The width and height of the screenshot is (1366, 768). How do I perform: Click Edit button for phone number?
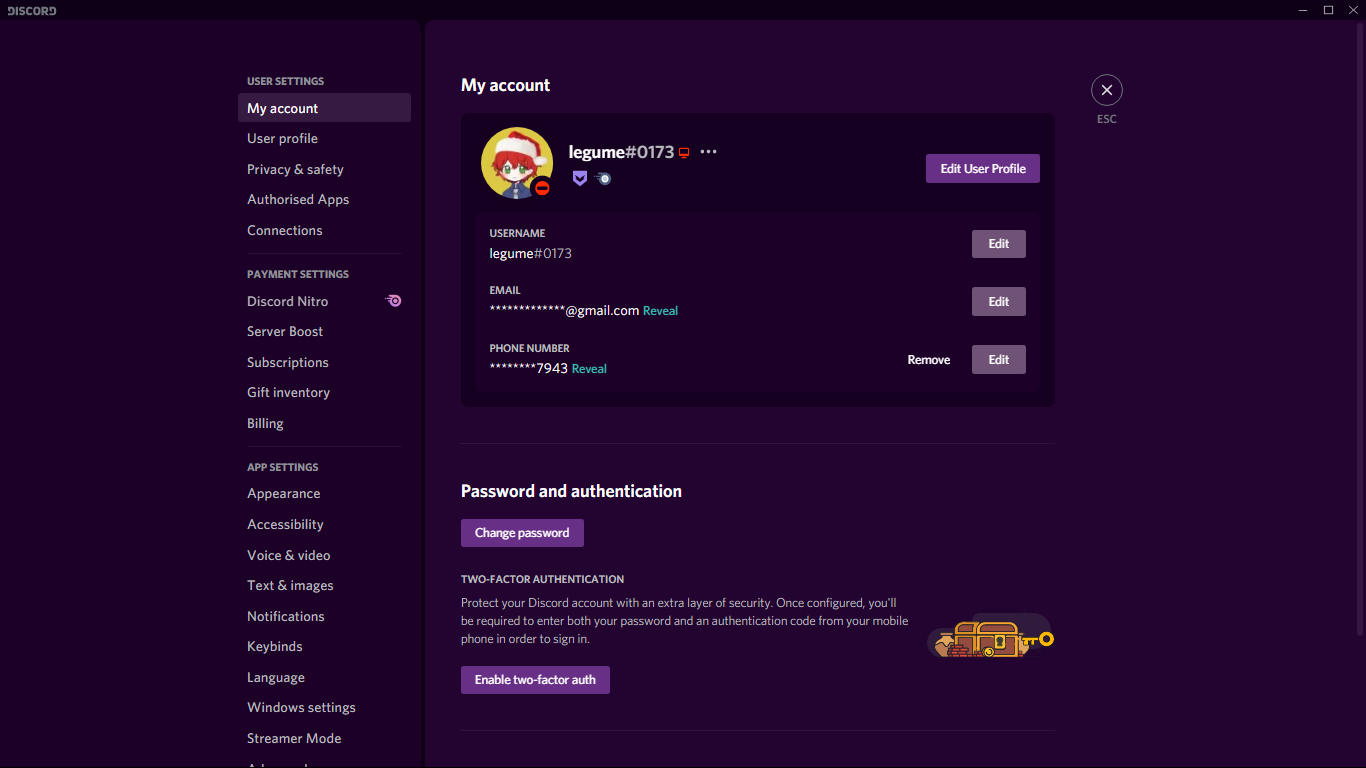tap(998, 360)
